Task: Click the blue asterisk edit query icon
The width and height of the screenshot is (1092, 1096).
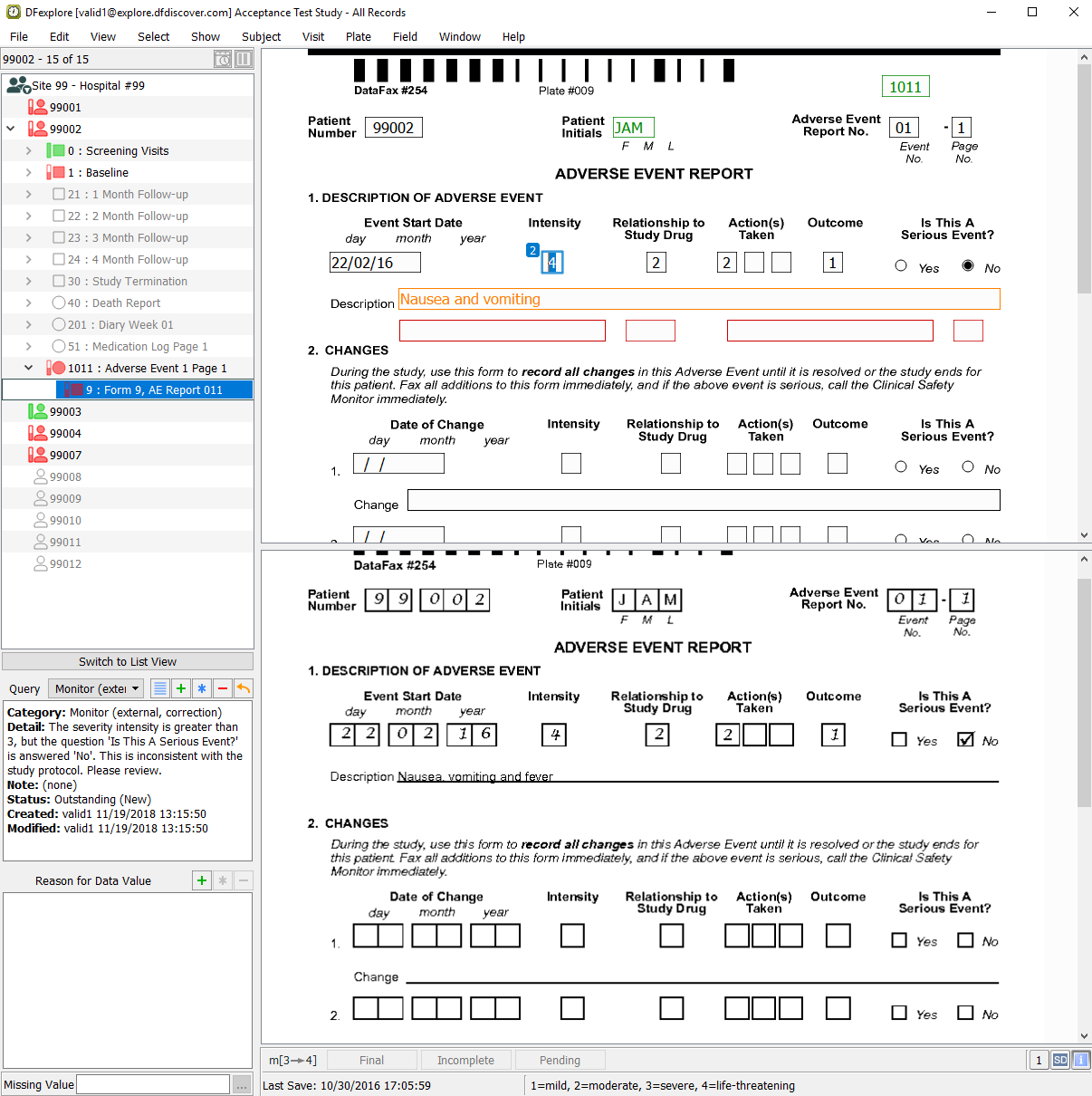Action: pos(202,688)
